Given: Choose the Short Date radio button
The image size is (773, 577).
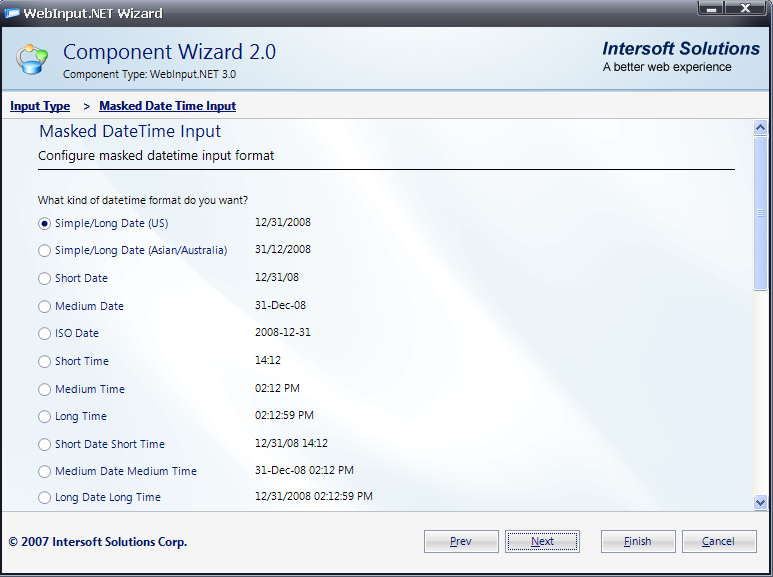Looking at the screenshot, I should coord(44,279).
